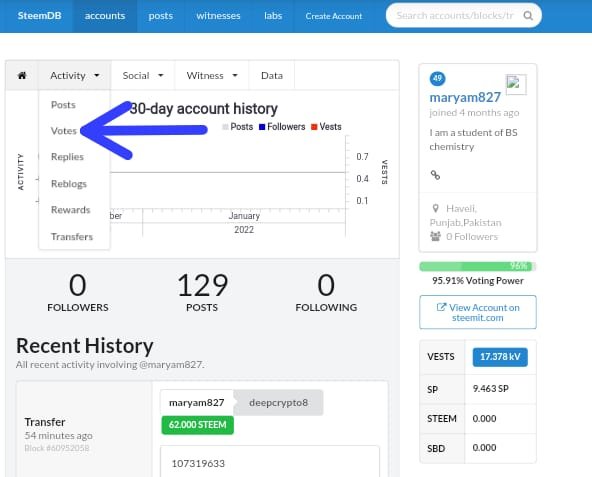Viewport: 592px width, 477px height.
Task: Select Reblogs in the Activity menu
Action: click(69, 184)
